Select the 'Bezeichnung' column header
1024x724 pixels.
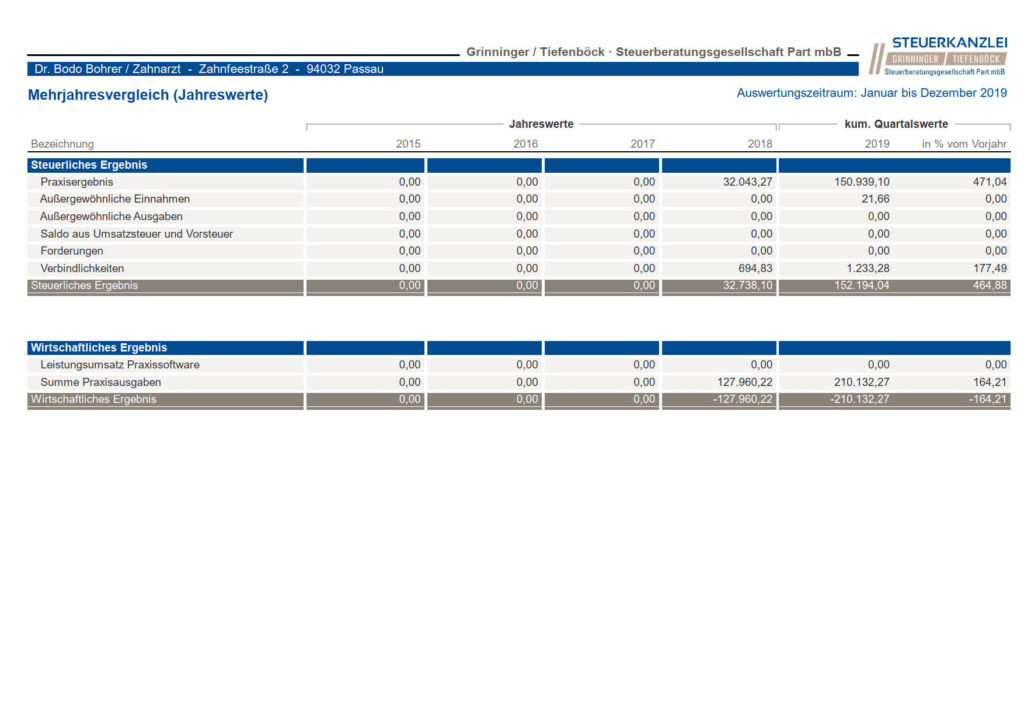(x=62, y=144)
